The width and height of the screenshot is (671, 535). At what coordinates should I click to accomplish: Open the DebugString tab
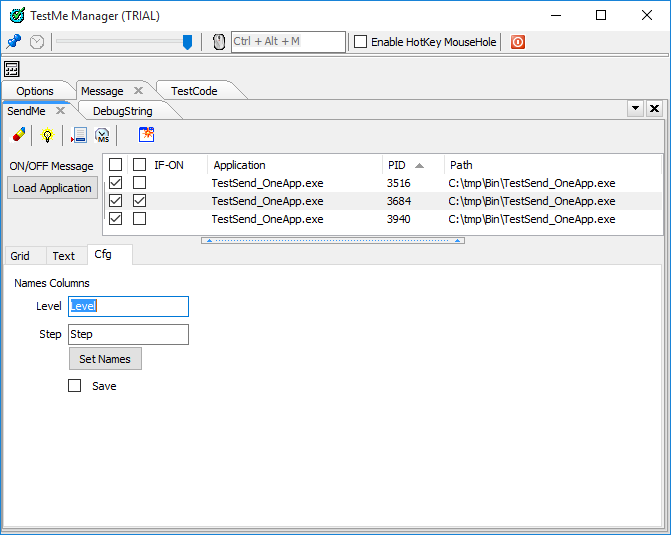pyautogui.click(x=123, y=111)
